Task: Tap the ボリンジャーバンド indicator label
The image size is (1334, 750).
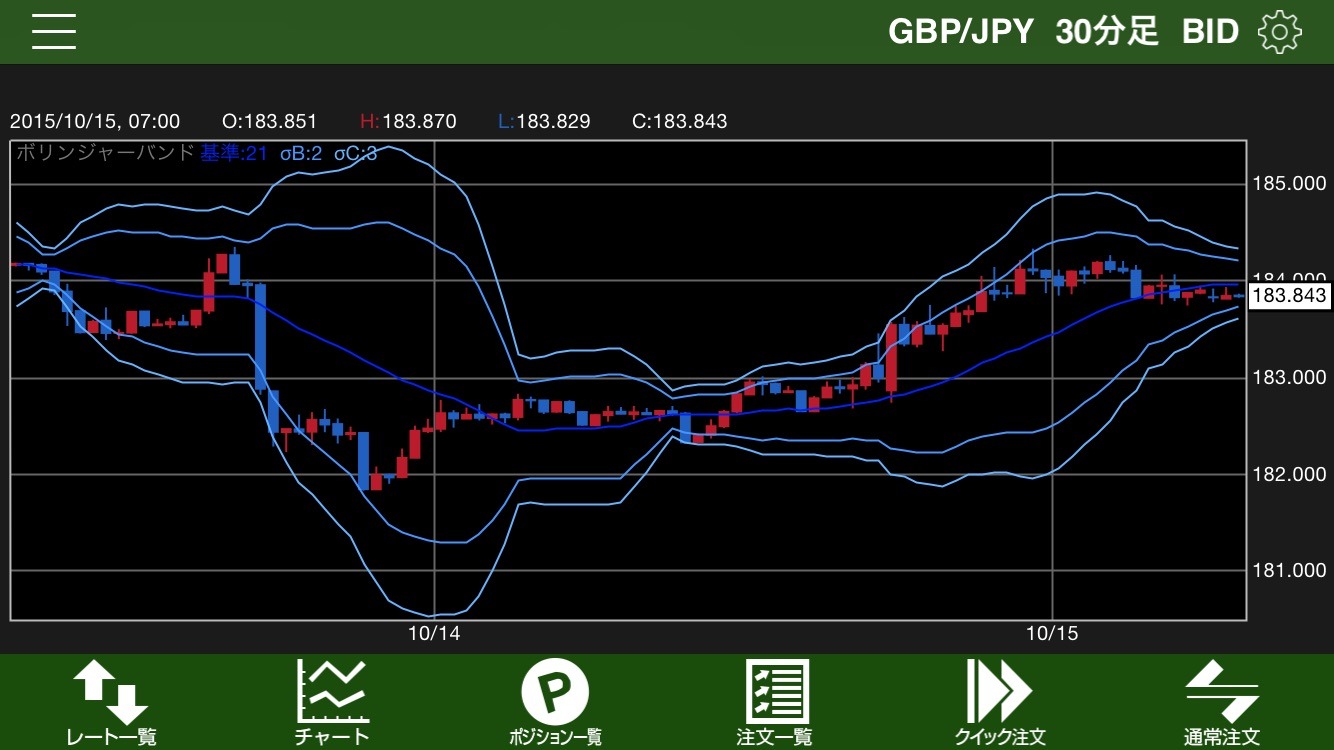Action: (x=104, y=154)
